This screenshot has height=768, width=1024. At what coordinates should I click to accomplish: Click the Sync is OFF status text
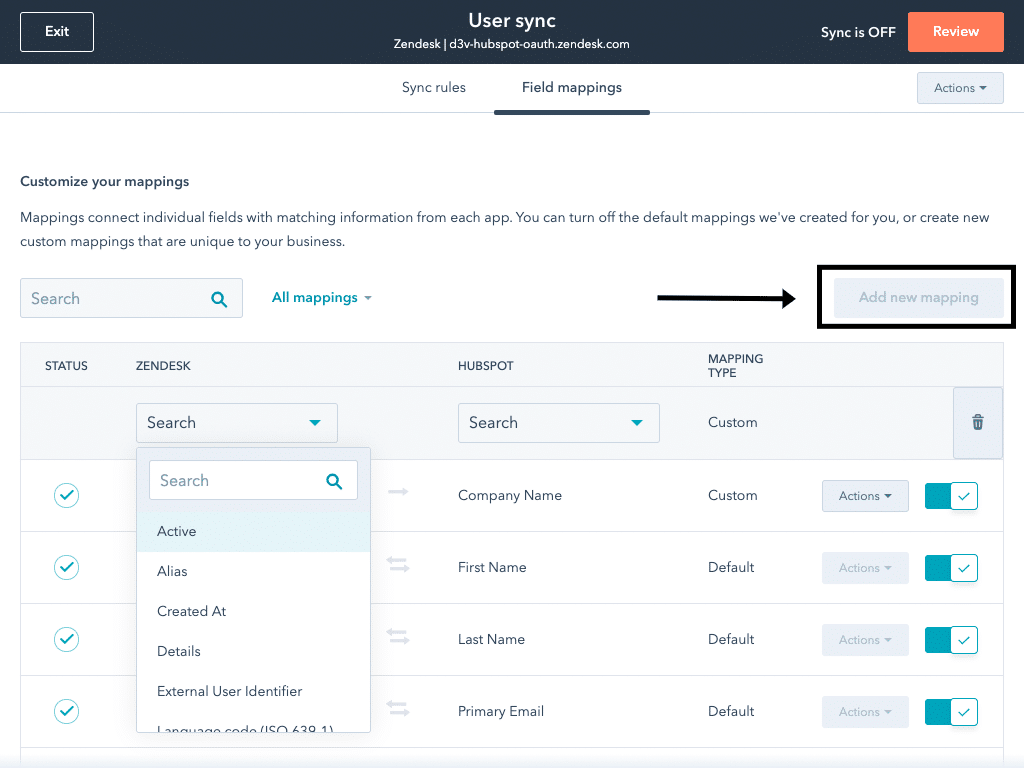[x=858, y=32]
